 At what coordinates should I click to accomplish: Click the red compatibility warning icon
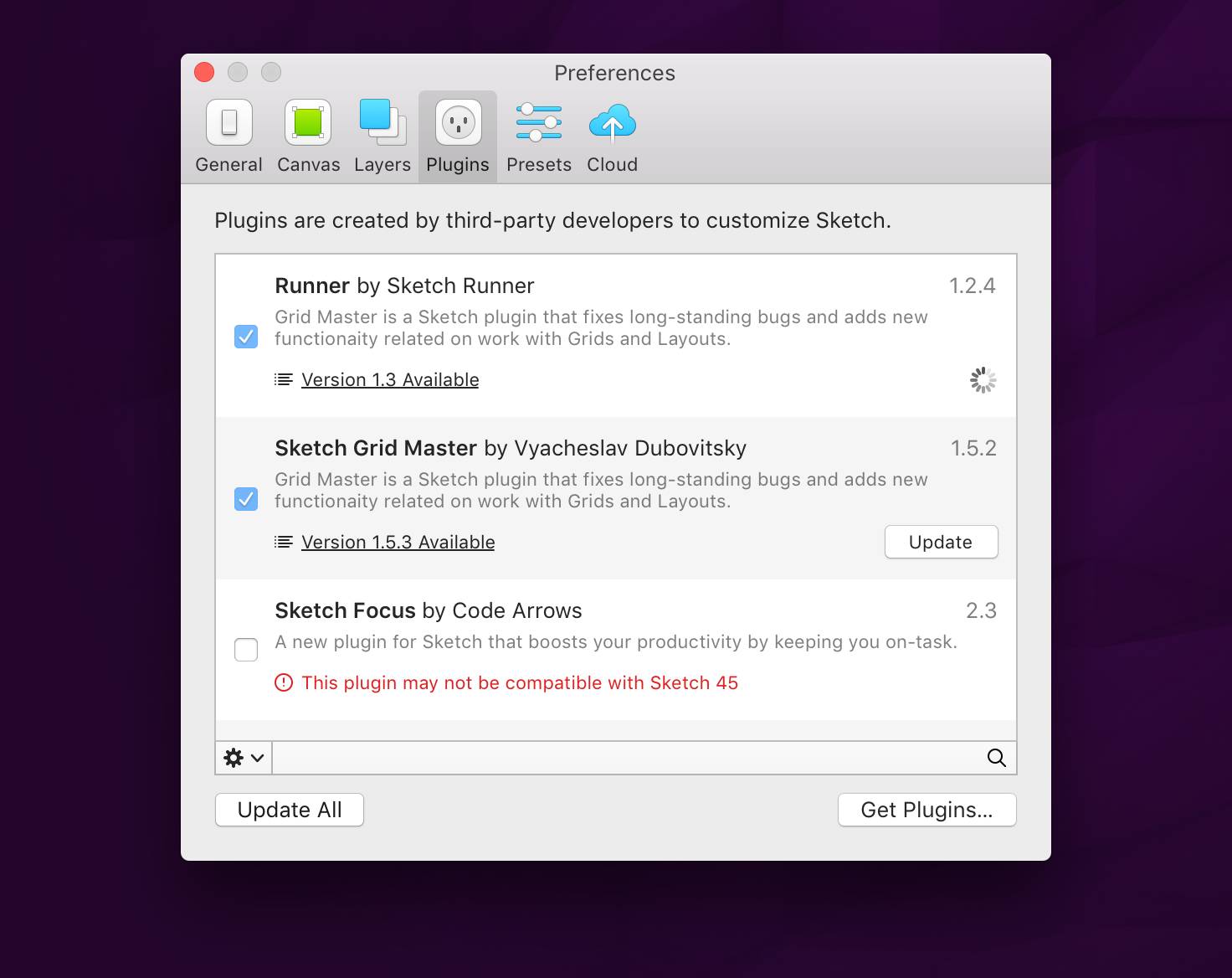tap(284, 682)
